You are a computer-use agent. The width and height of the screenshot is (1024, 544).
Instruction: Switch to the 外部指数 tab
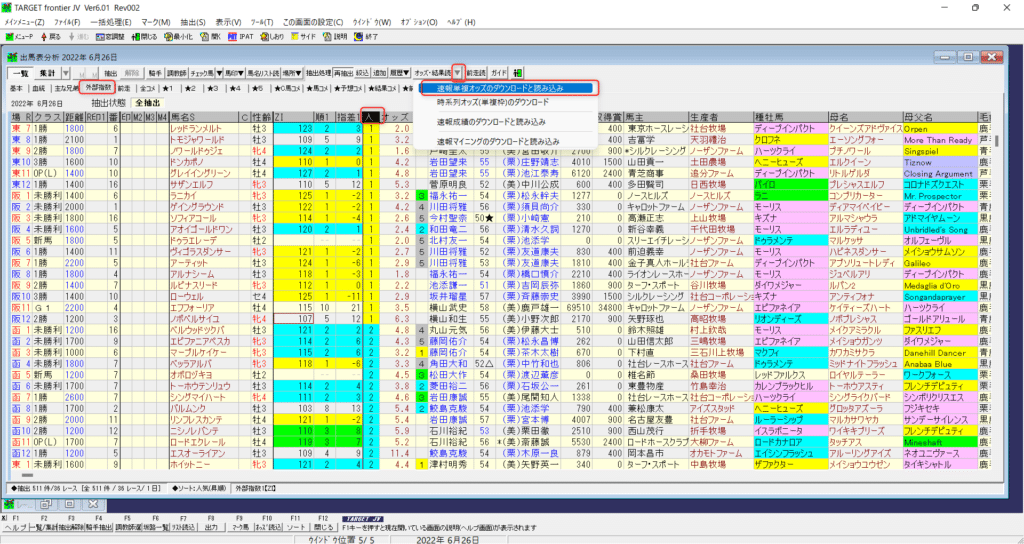(98, 88)
